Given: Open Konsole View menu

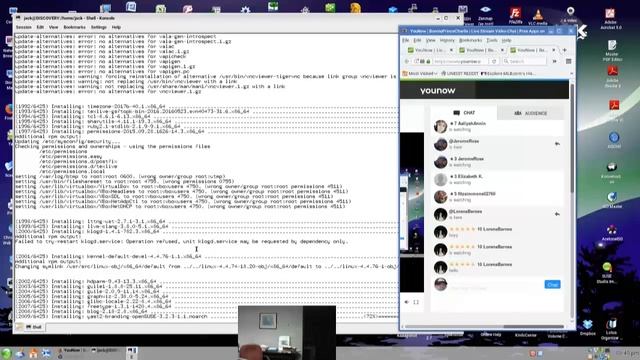Looking at the screenshot, I should click(53, 27).
